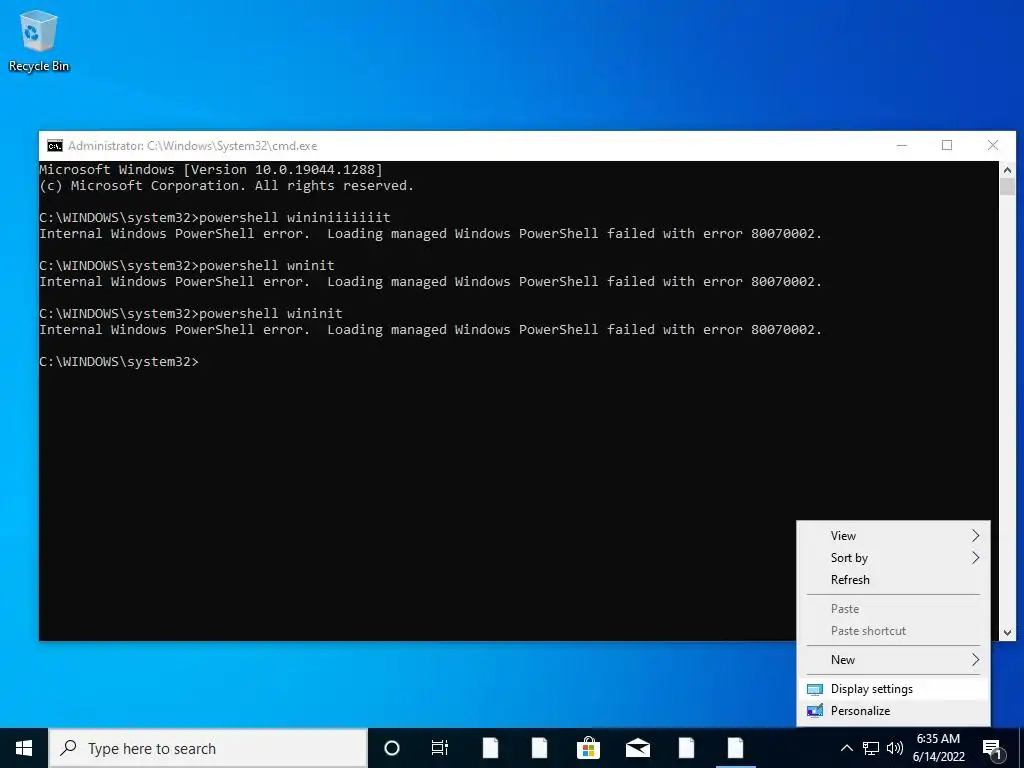Viewport: 1024px width, 768px height.
Task: Click the volume speaker tray icon
Action: [895, 748]
